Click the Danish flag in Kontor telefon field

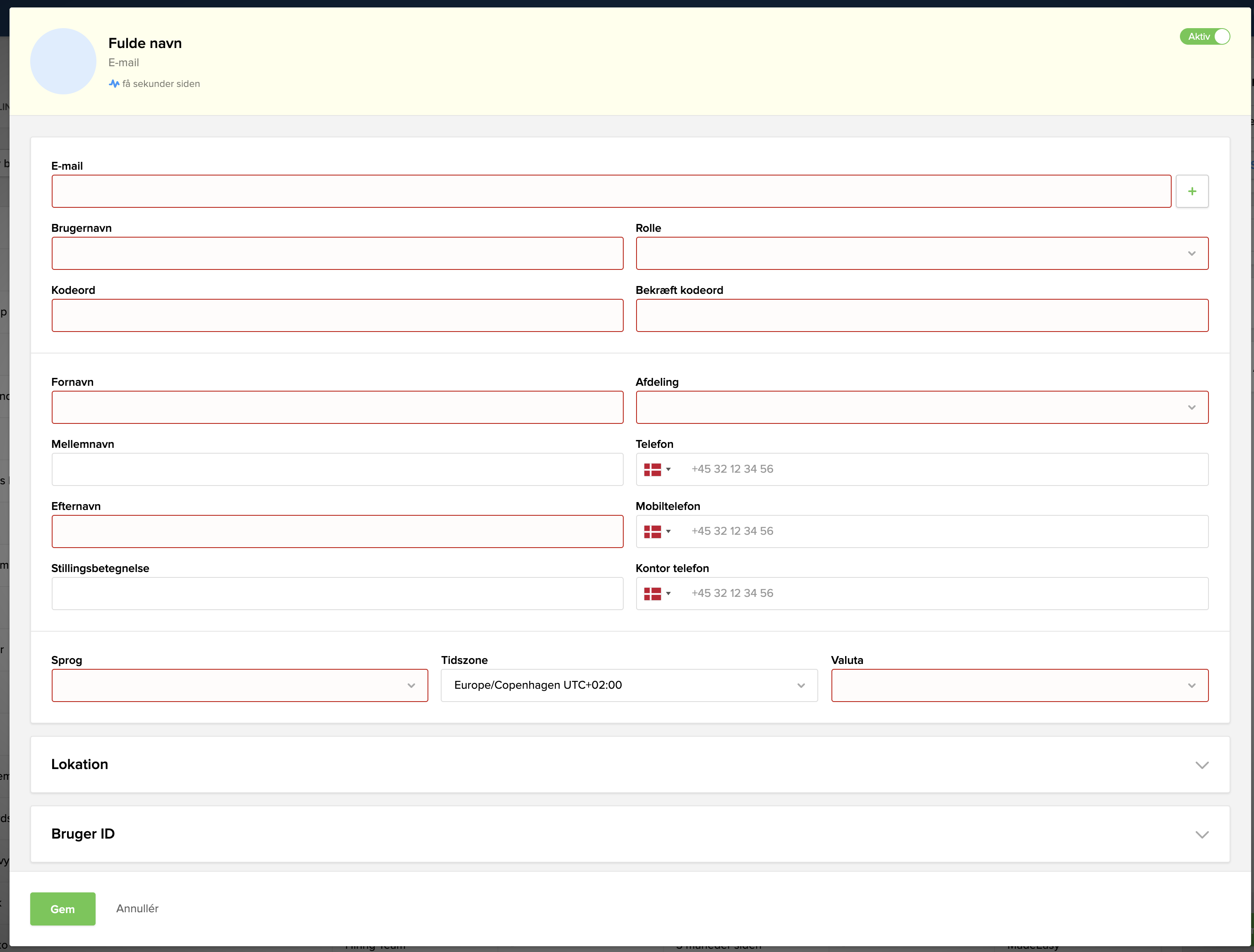click(x=653, y=594)
